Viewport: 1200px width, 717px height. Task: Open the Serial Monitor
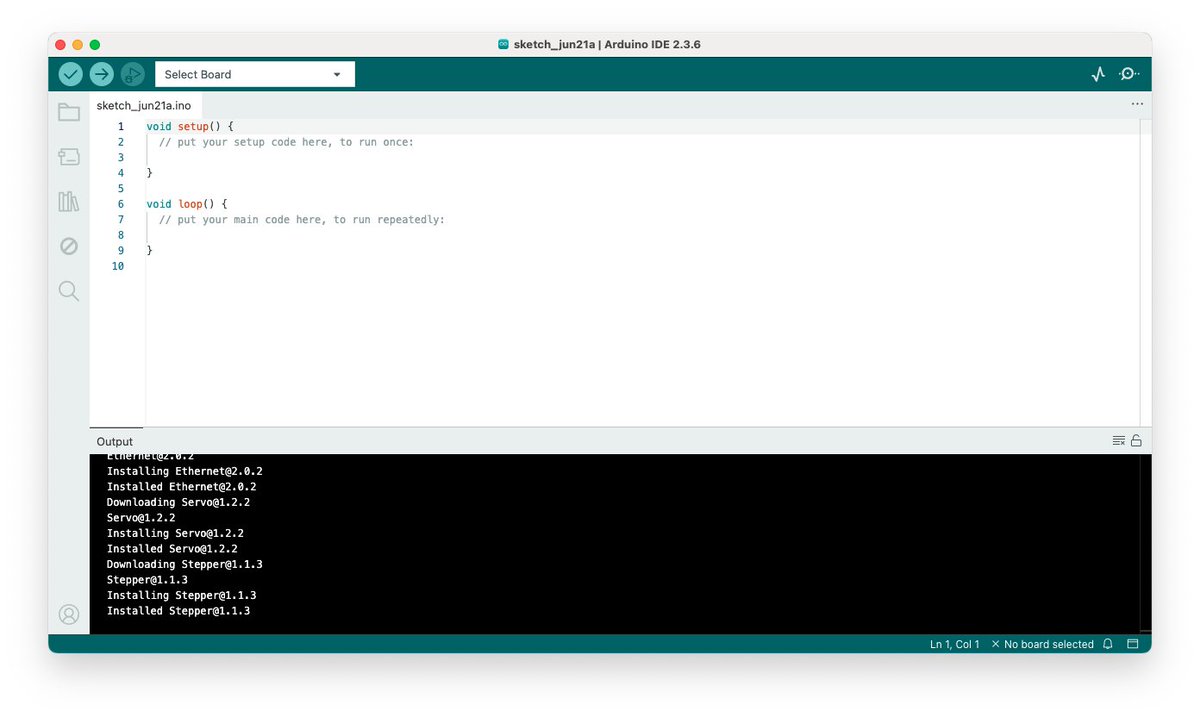tap(1128, 74)
